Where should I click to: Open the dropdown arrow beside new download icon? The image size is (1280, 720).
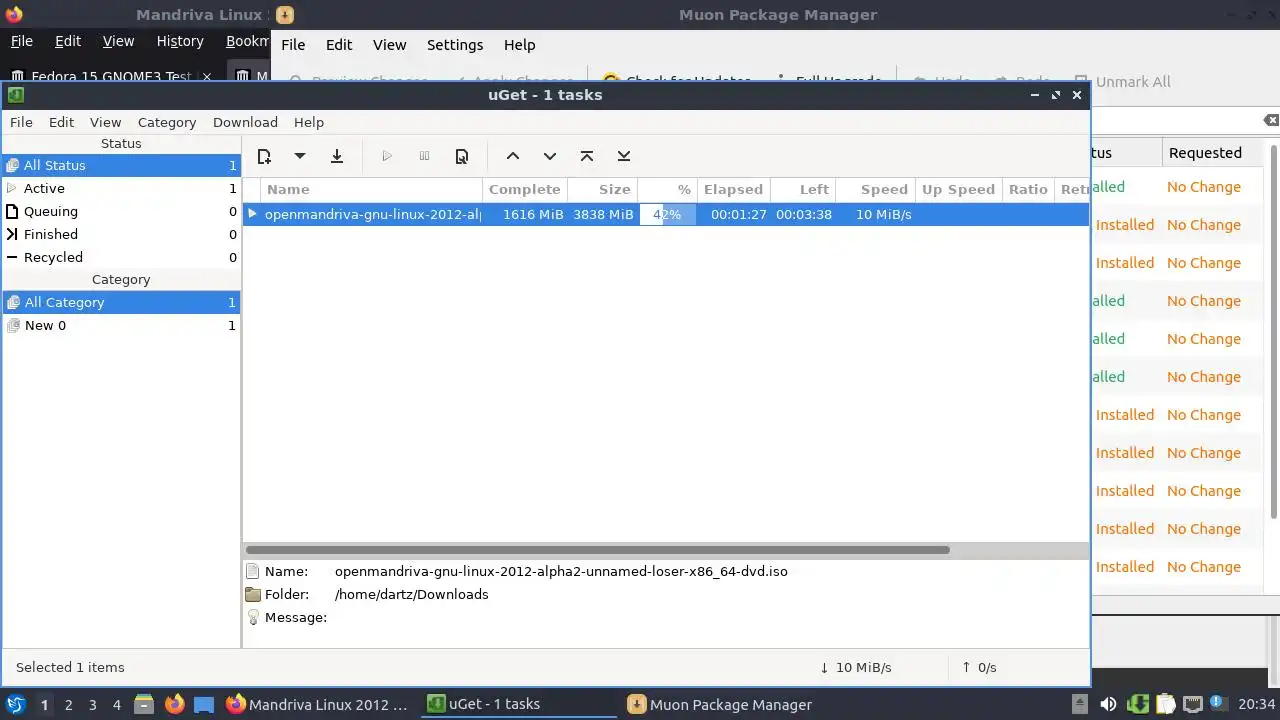tap(299, 156)
